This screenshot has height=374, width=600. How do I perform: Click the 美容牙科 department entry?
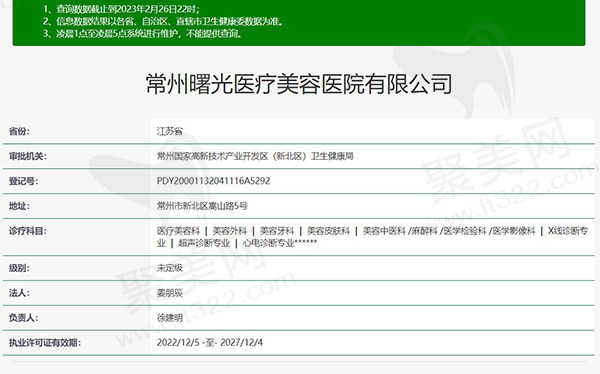(277, 231)
